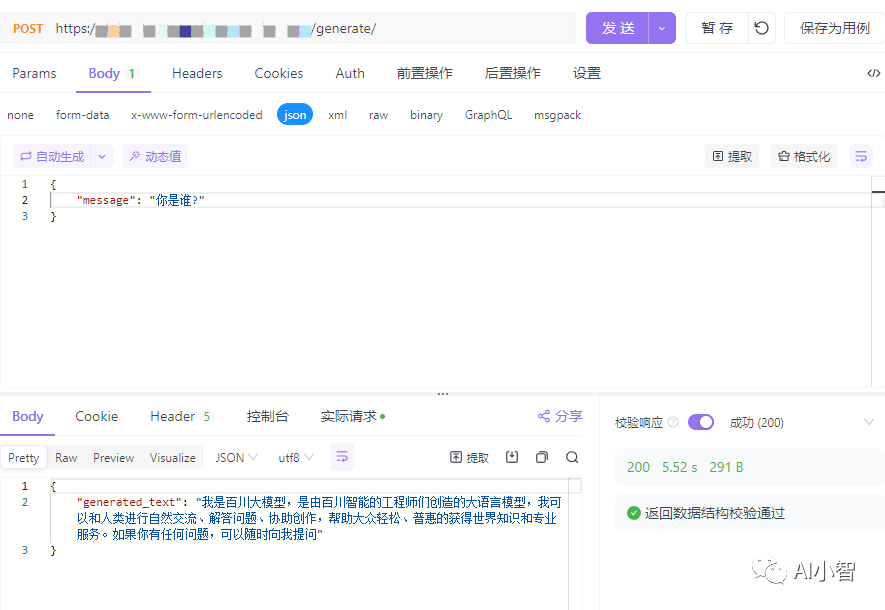Viewport: 885px width, 610px height.
Task: Open the response Header tab
Action: pyautogui.click(x=181, y=416)
